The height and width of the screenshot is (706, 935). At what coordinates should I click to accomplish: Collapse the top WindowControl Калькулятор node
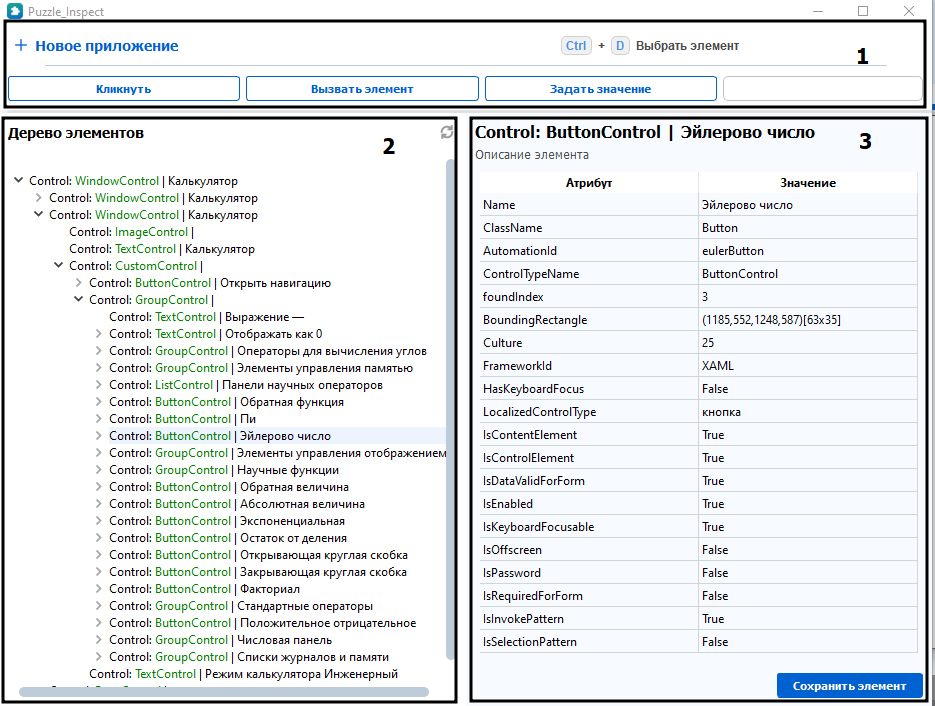click(18, 180)
